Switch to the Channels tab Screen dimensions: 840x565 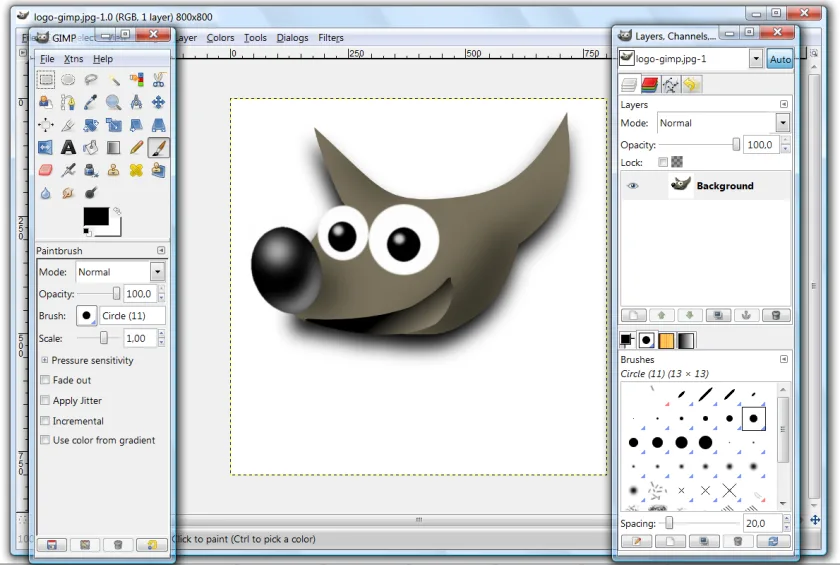(x=649, y=85)
